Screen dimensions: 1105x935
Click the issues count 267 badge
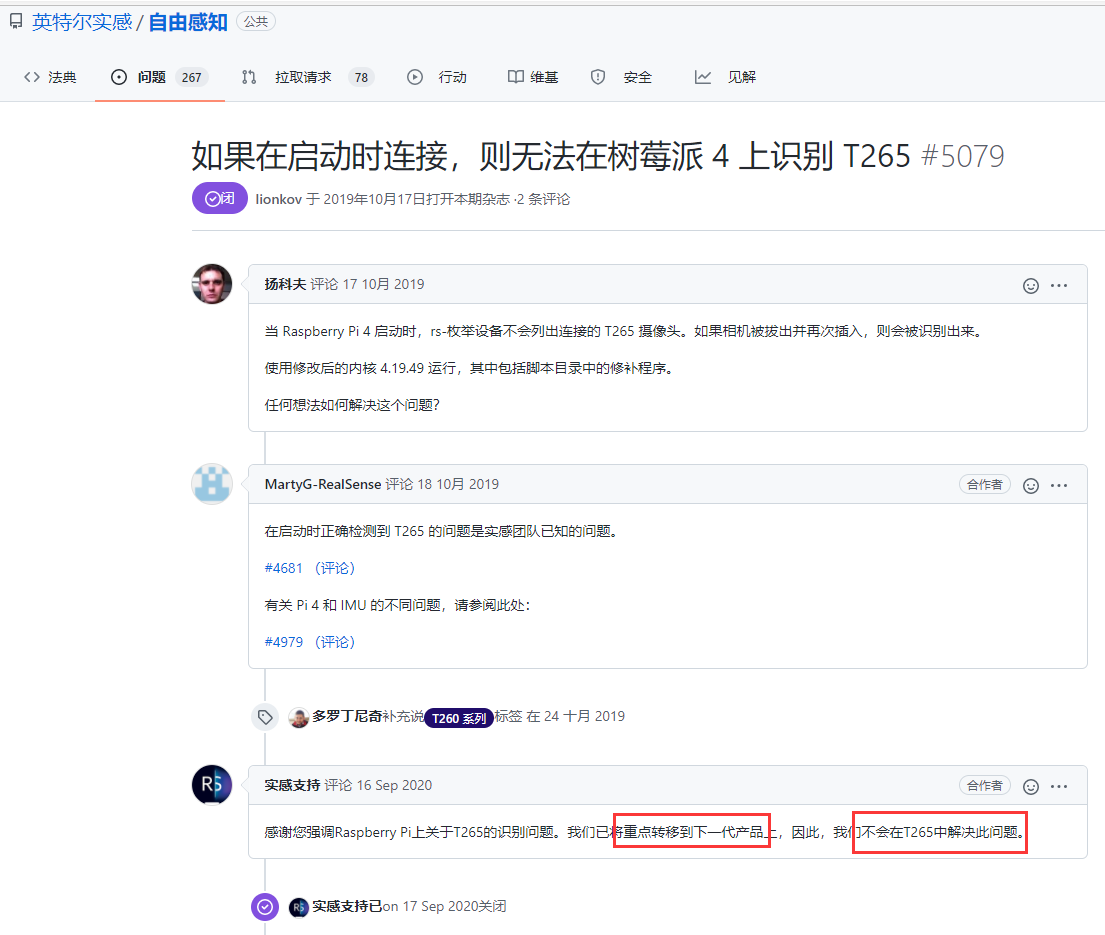191,78
